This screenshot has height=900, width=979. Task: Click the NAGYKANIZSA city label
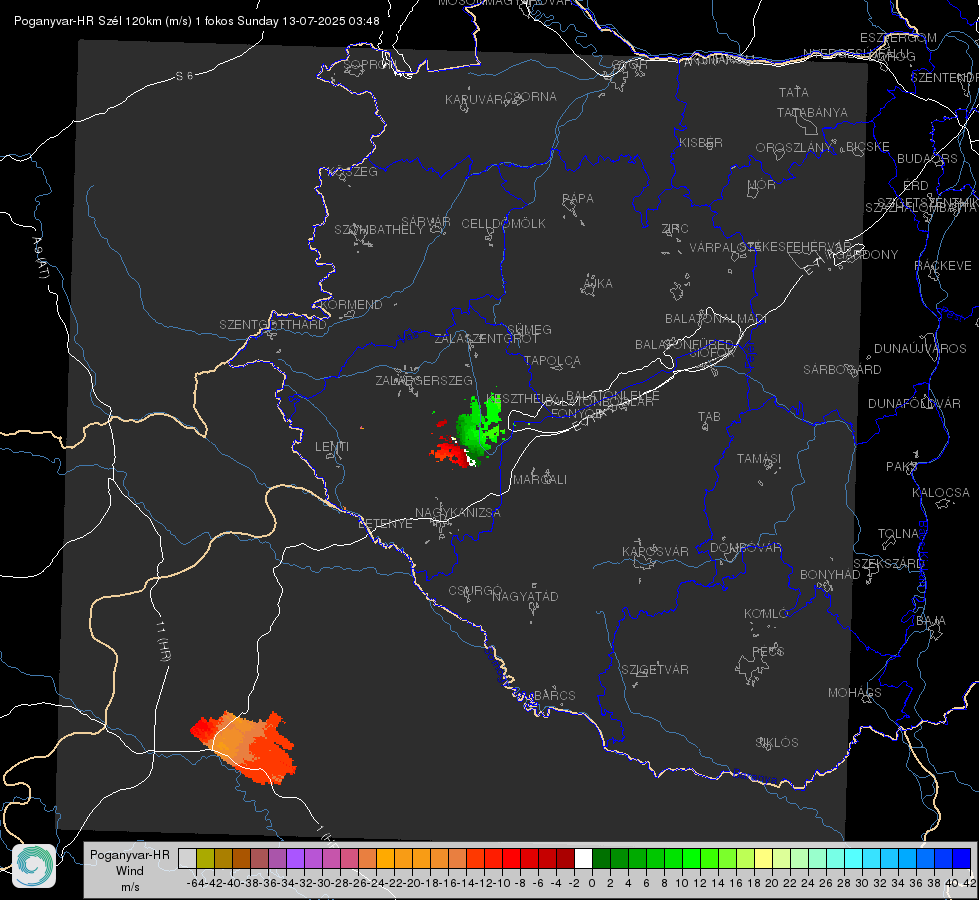[458, 513]
